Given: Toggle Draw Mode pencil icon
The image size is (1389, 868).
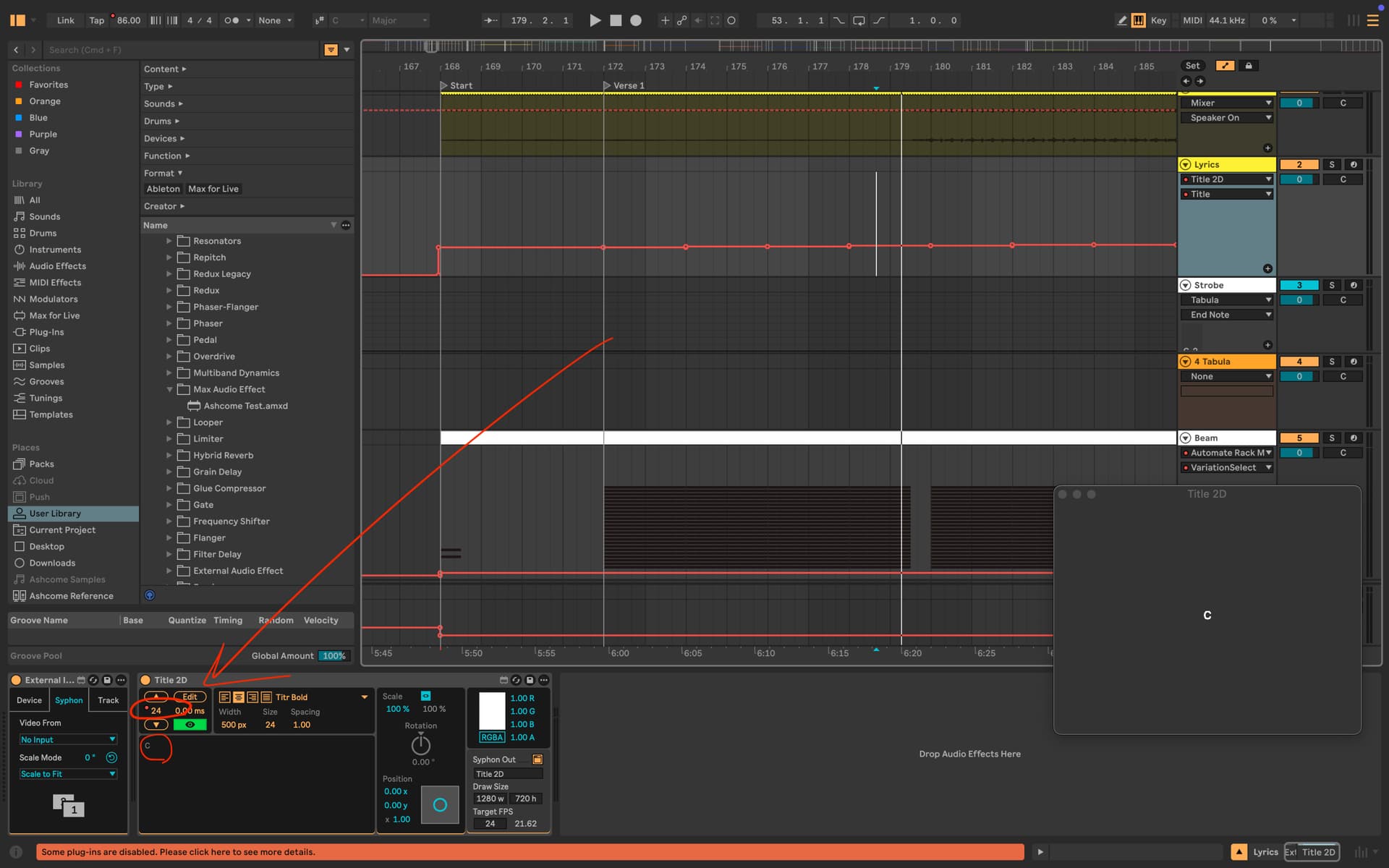Looking at the screenshot, I should 1121,20.
